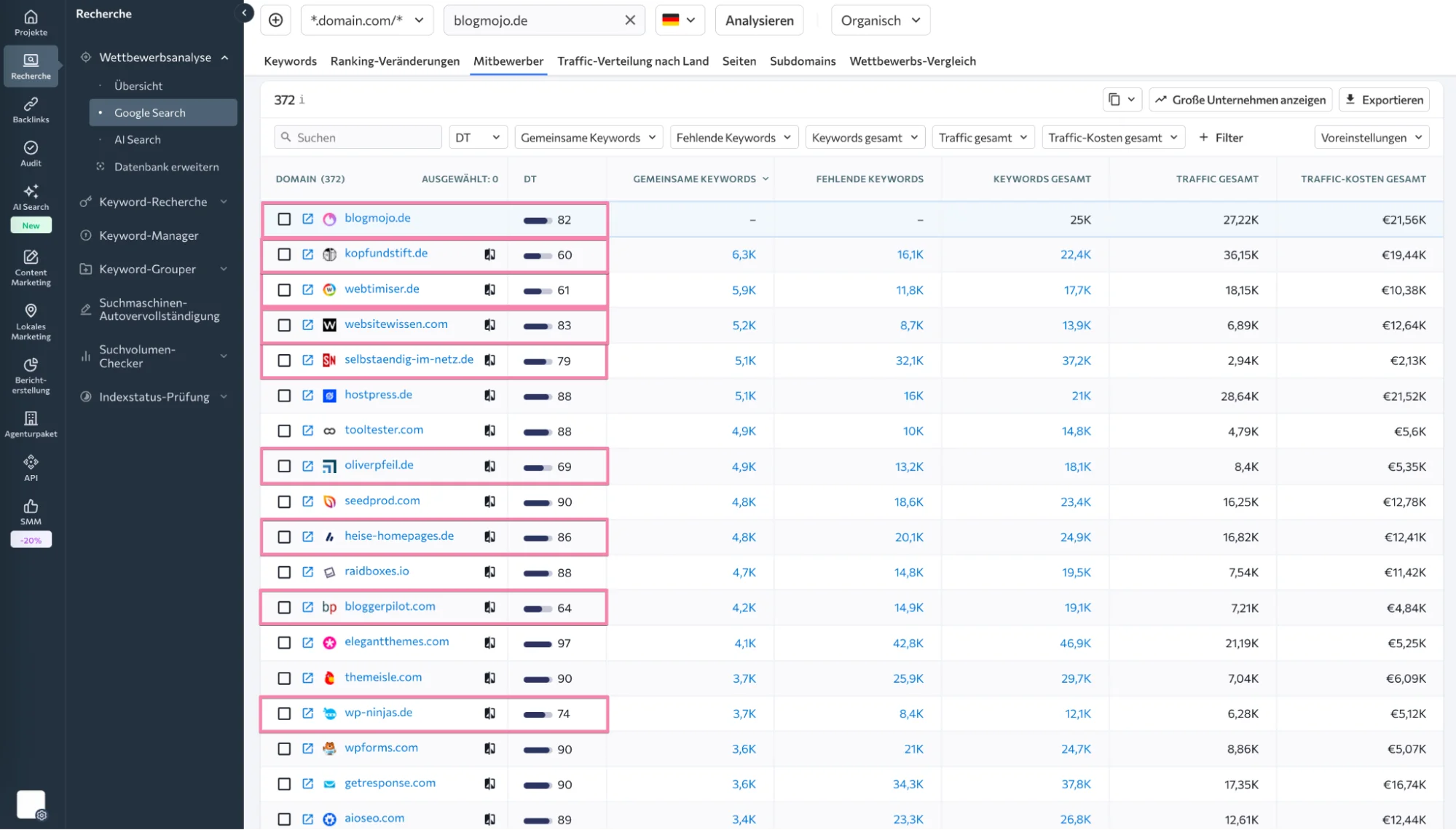1456x830 pixels.
Task: Open Content Marketing in the sidebar
Action: (31, 267)
